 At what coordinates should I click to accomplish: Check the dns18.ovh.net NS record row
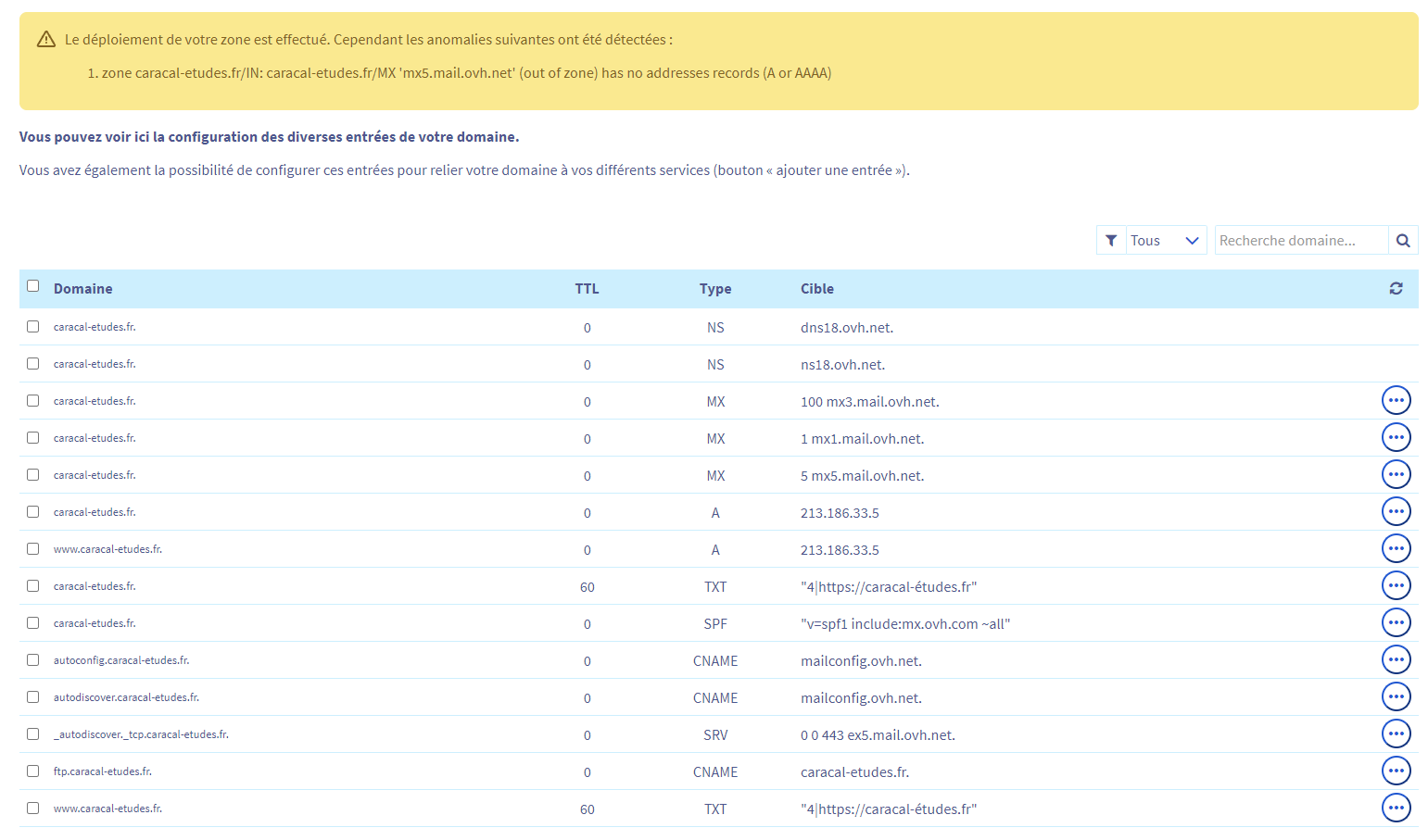pyautogui.click(x=33, y=327)
